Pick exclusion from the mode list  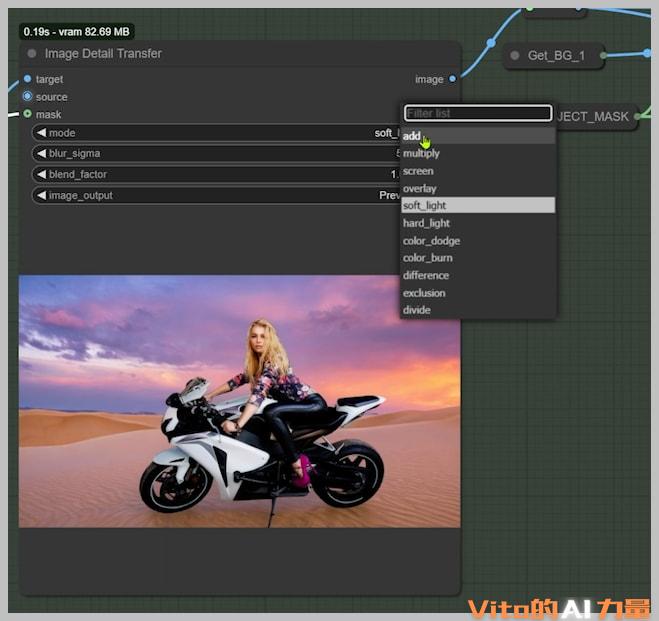tap(478, 293)
